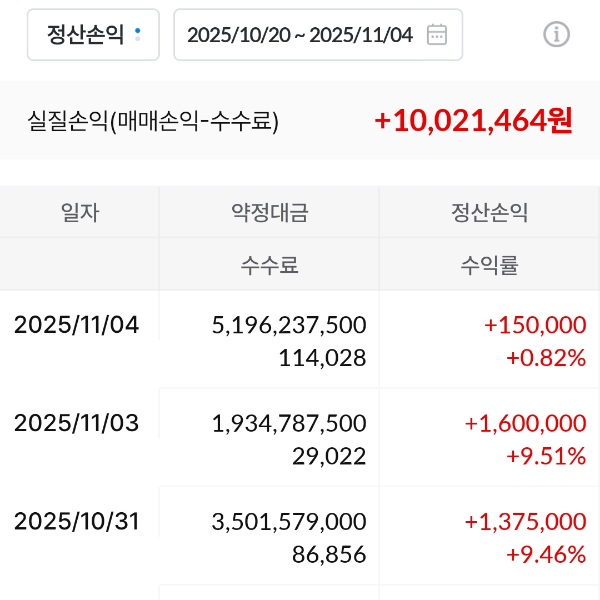Image resolution: width=600 pixels, height=600 pixels.
Task: Click the +1,600,000 profit value
Action: (x=525, y=423)
